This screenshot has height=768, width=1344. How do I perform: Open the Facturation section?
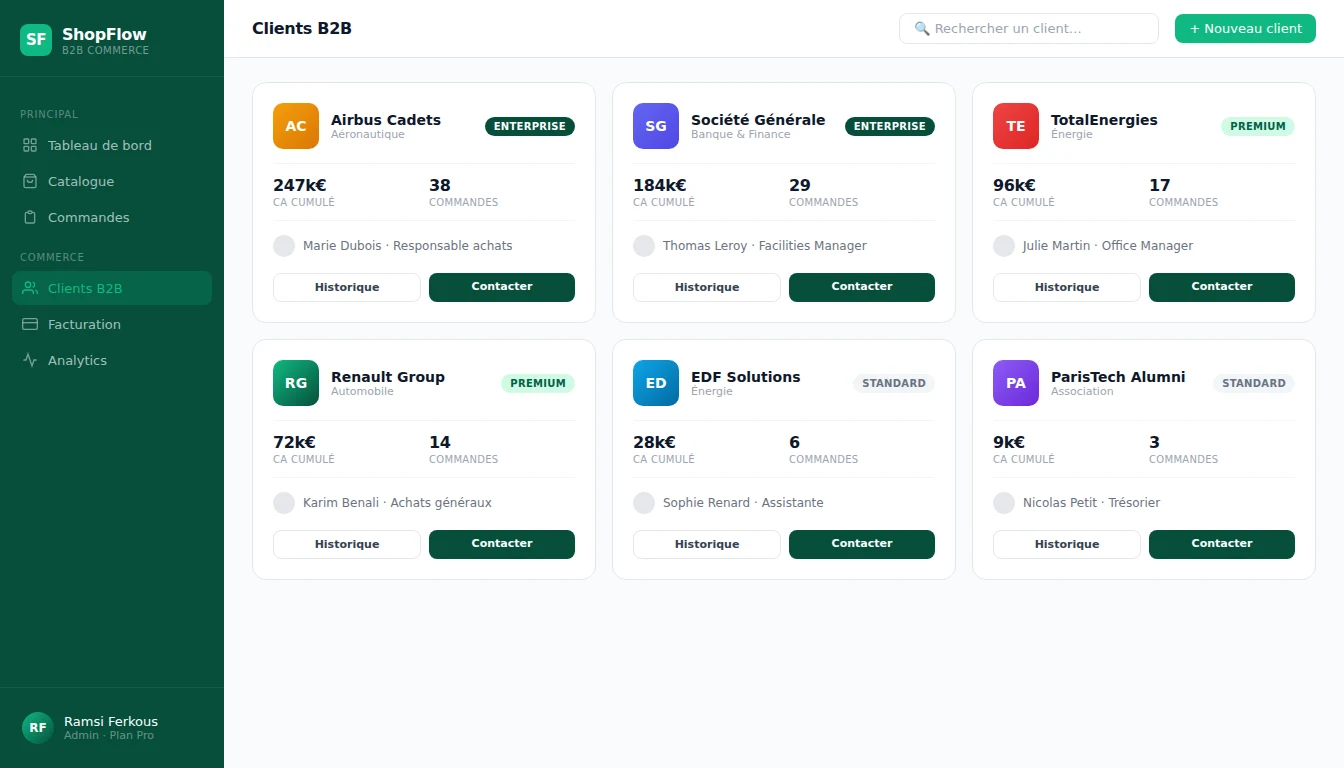click(112, 324)
